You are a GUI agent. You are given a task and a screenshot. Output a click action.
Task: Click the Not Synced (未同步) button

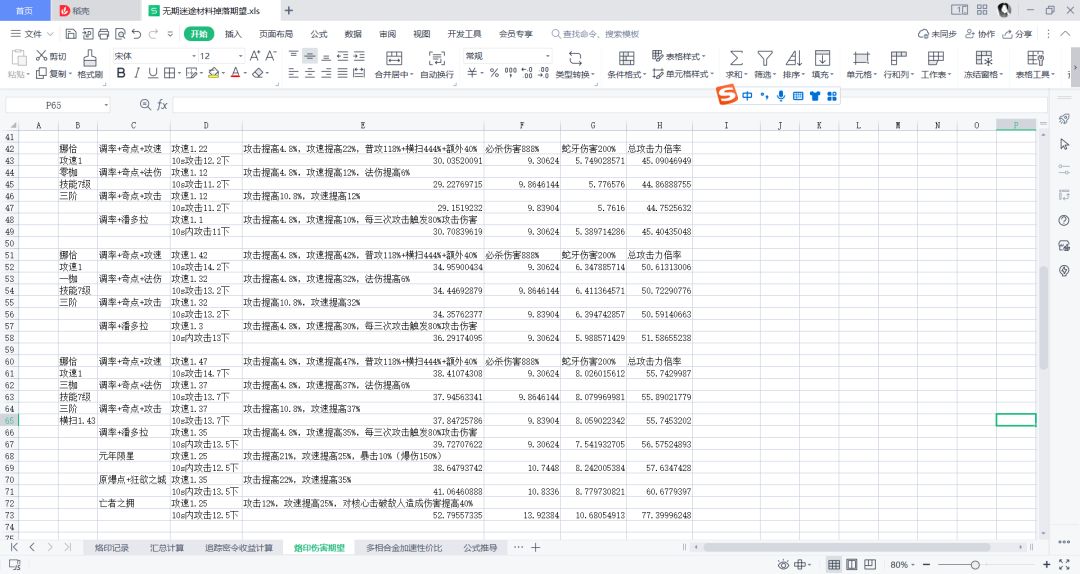[x=937, y=34]
